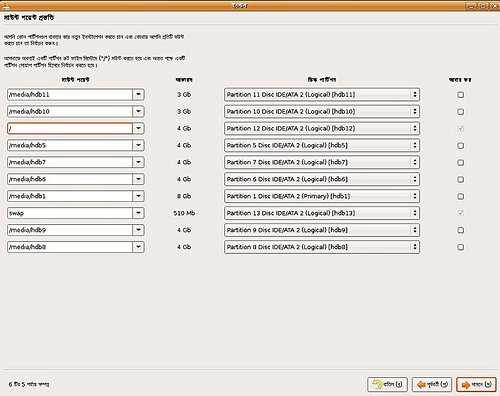Click the Cancel button with undo icon
This screenshot has height=396, width=500.
tap(387, 385)
